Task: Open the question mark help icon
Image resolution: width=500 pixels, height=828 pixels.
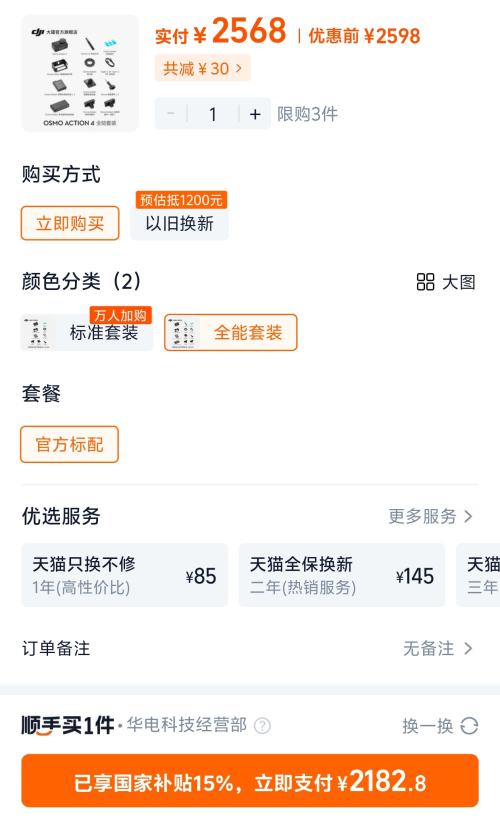Action: [262, 726]
